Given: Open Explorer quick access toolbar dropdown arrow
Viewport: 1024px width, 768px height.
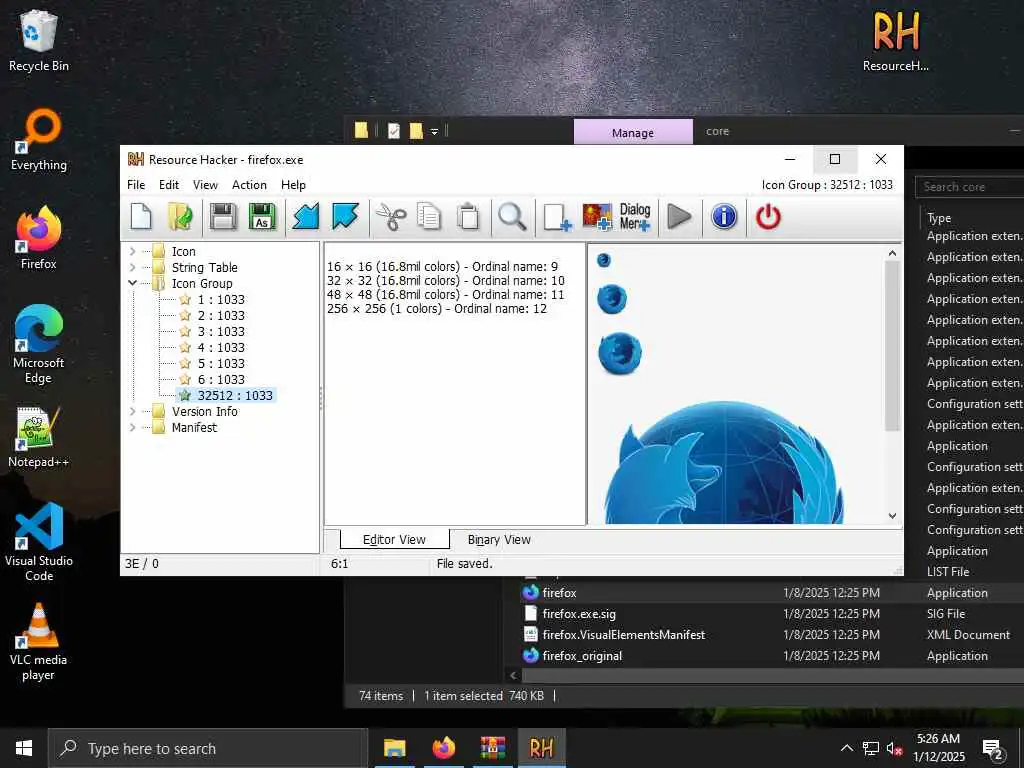Looking at the screenshot, I should (434, 132).
